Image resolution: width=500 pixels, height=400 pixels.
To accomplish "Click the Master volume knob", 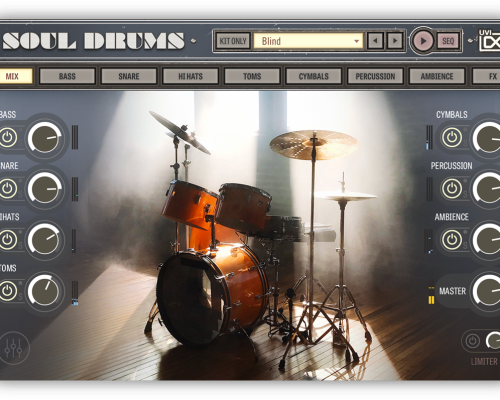I will (x=487, y=291).
